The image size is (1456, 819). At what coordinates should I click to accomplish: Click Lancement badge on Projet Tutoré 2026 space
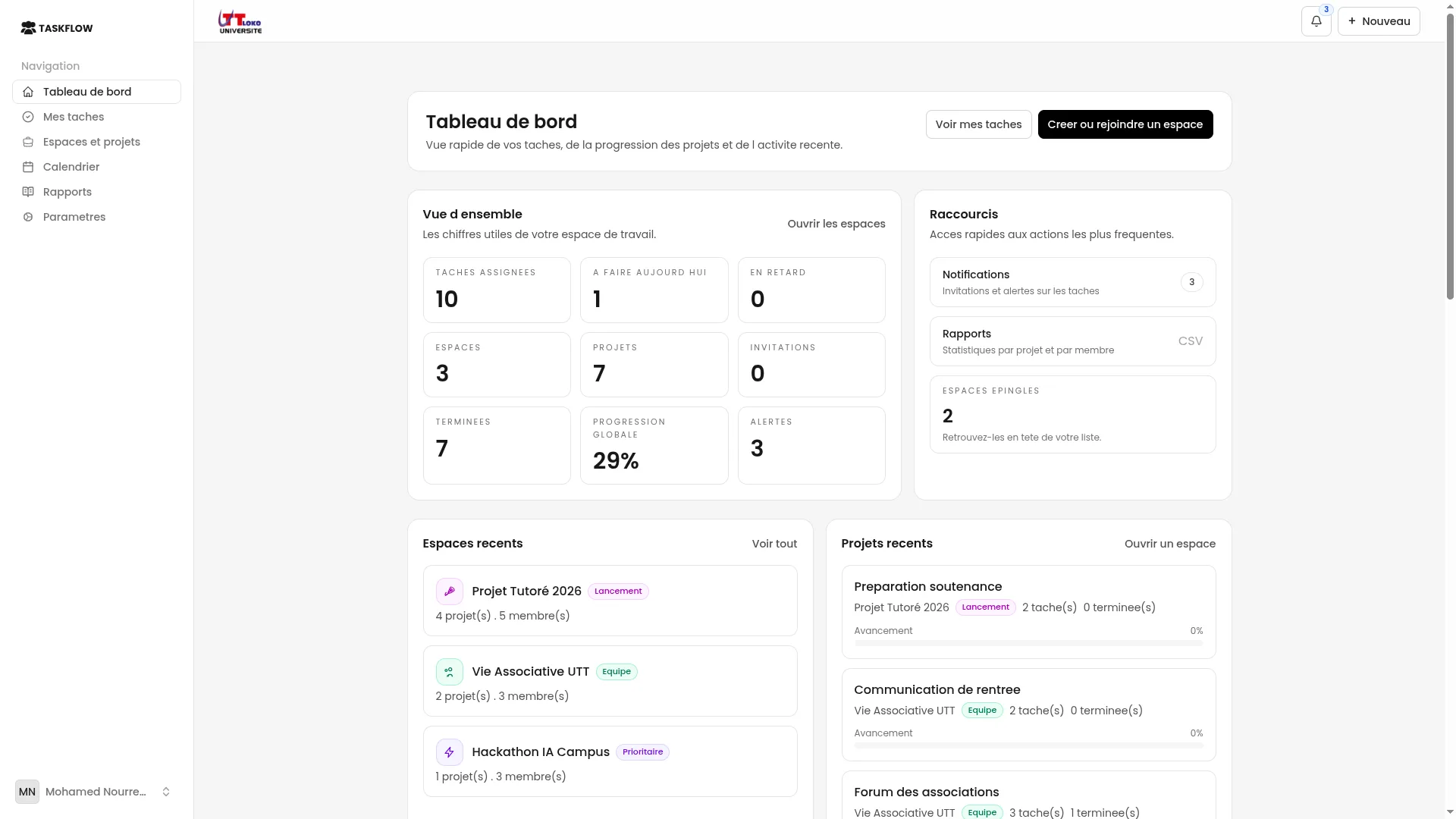[x=618, y=591]
